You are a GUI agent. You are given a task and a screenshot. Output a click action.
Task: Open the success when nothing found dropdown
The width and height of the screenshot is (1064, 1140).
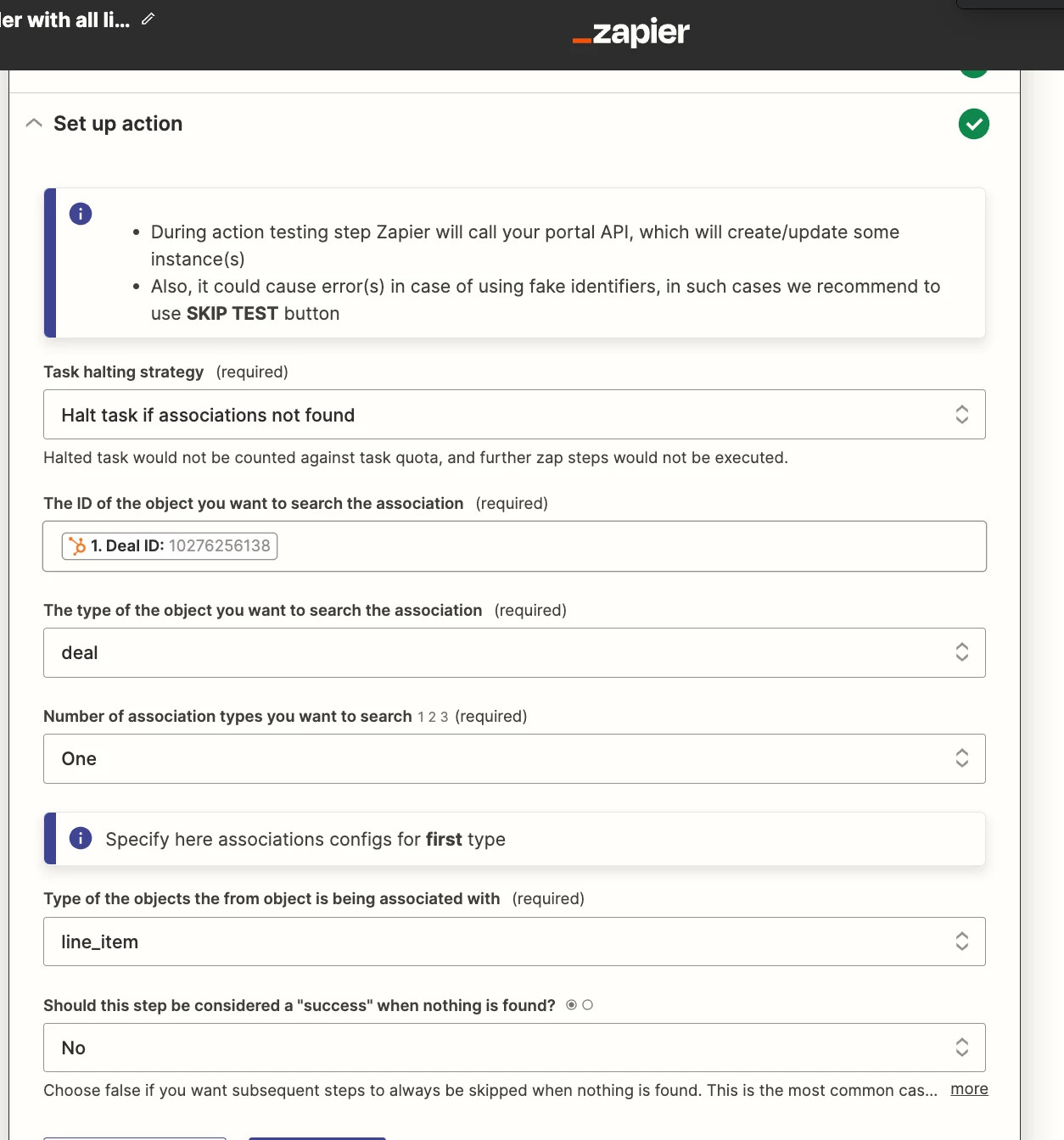pyautogui.click(x=514, y=1048)
